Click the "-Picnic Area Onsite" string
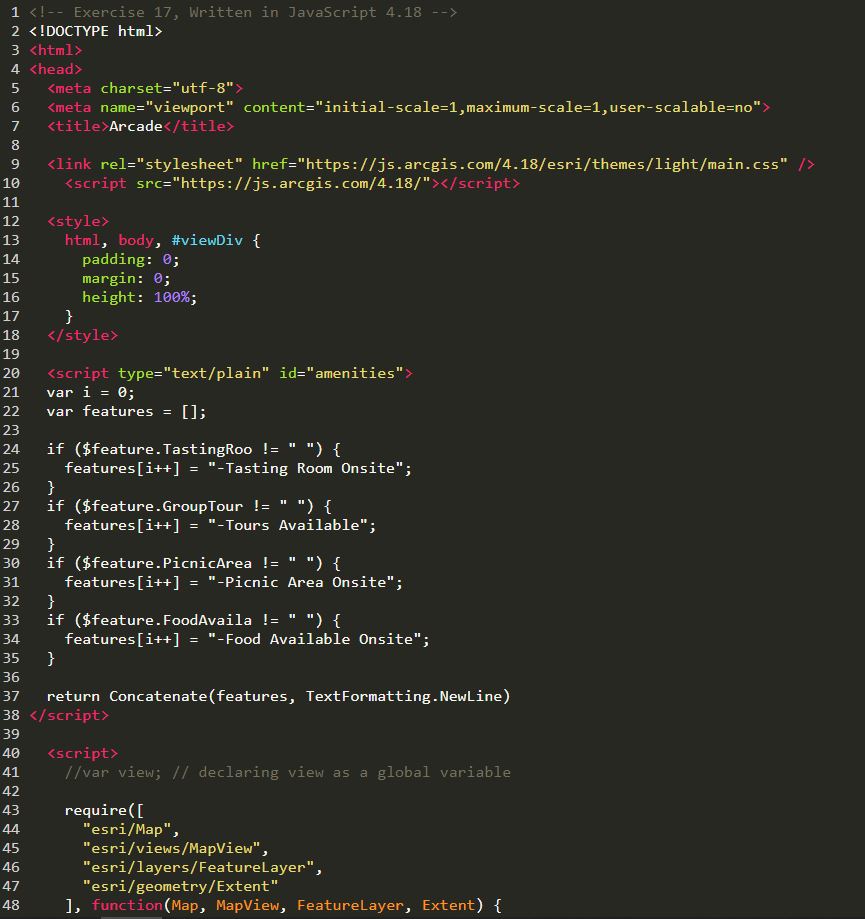This screenshot has height=919, width=865. tap(305, 582)
